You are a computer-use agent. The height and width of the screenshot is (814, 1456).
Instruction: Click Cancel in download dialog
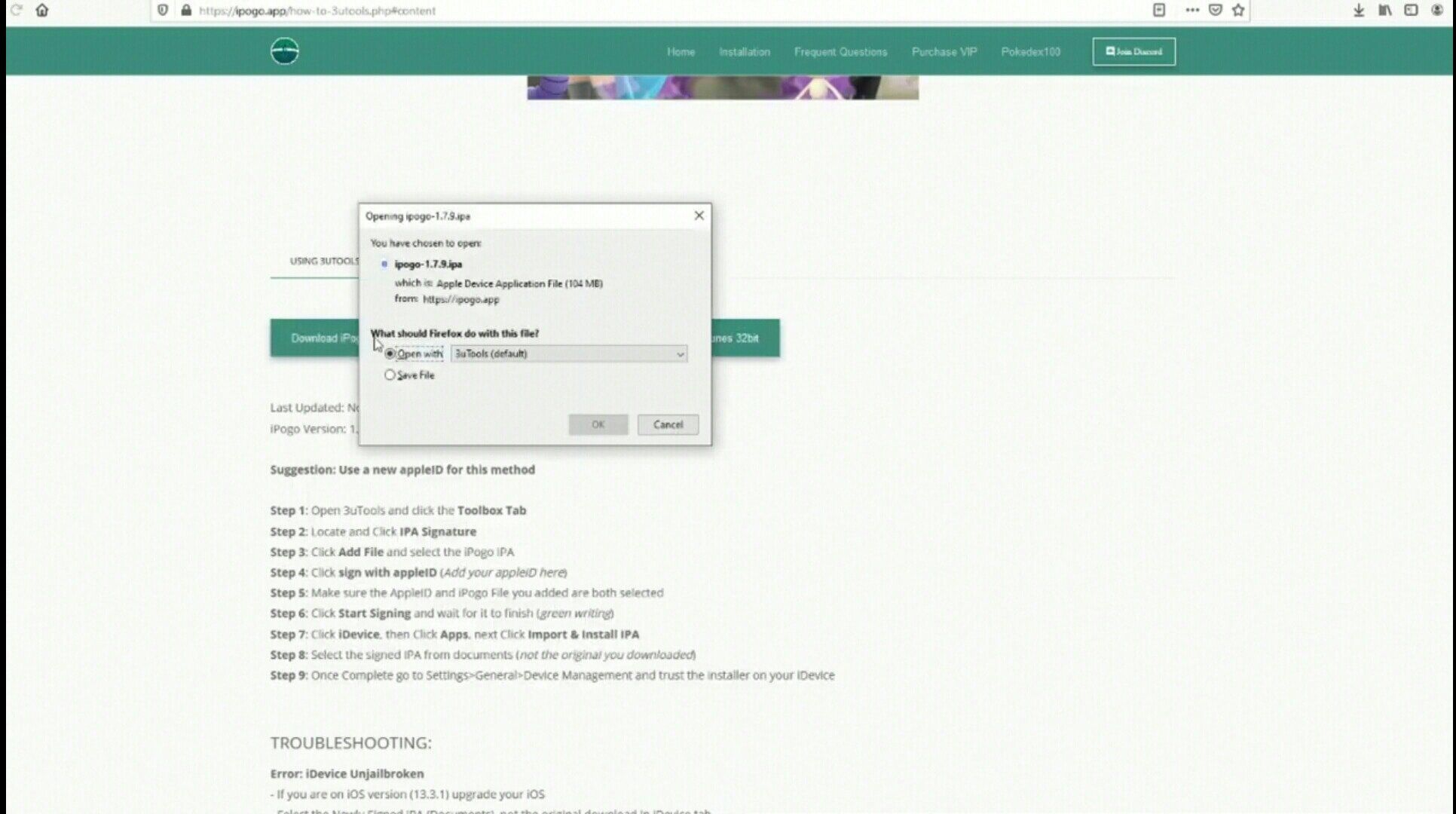pos(668,424)
